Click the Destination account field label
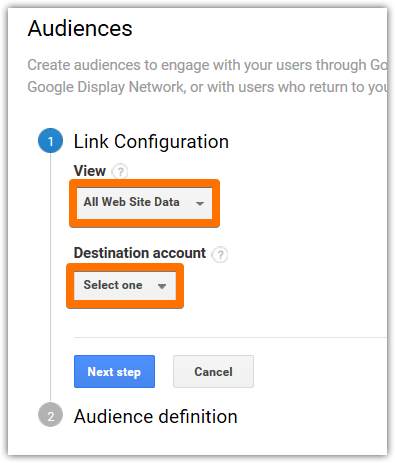Viewport: 395px width, 463px height. [x=140, y=253]
